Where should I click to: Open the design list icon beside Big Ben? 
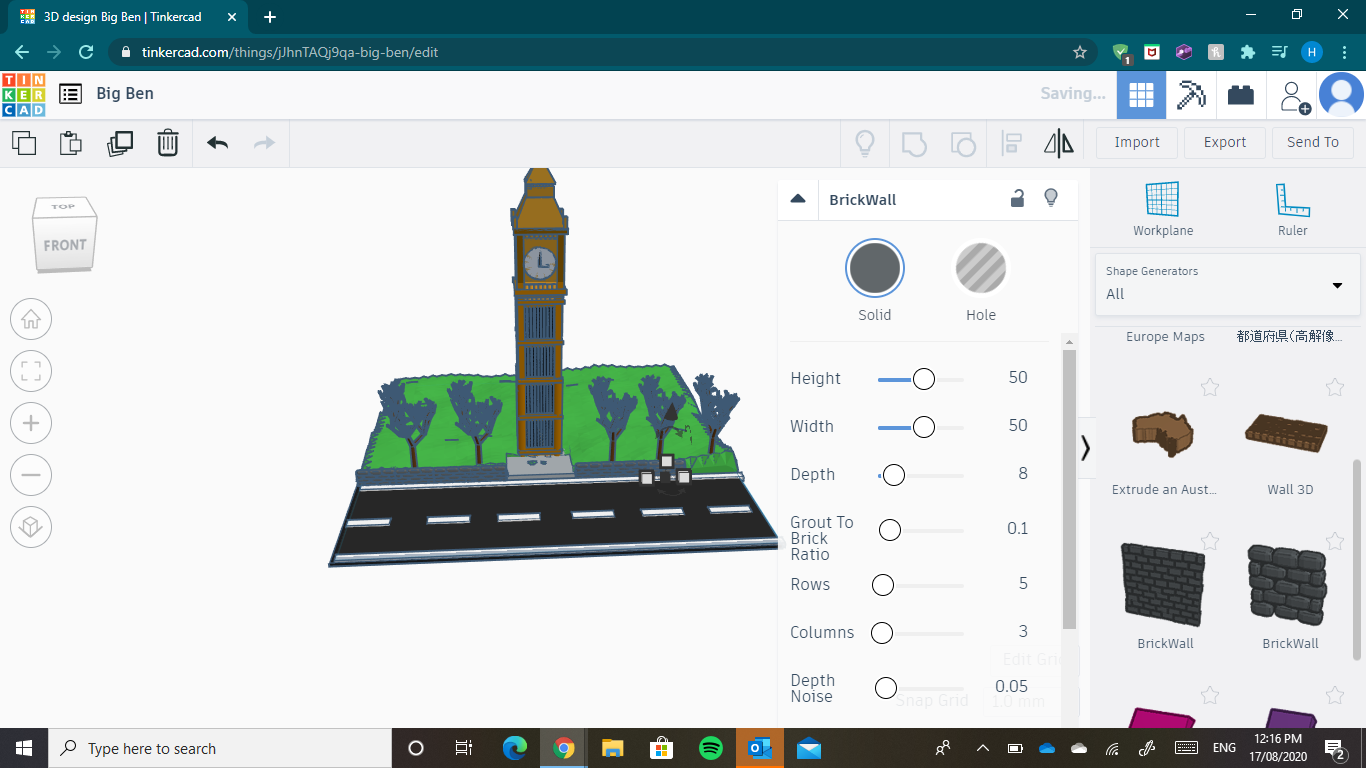tap(70, 94)
